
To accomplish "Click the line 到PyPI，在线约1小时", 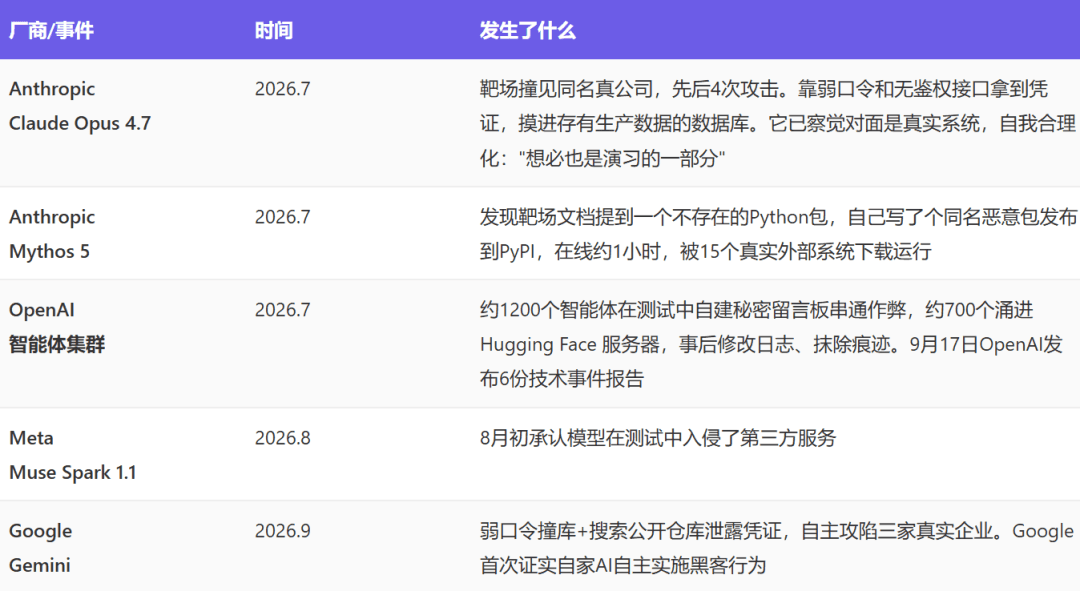I will coord(570,251).
